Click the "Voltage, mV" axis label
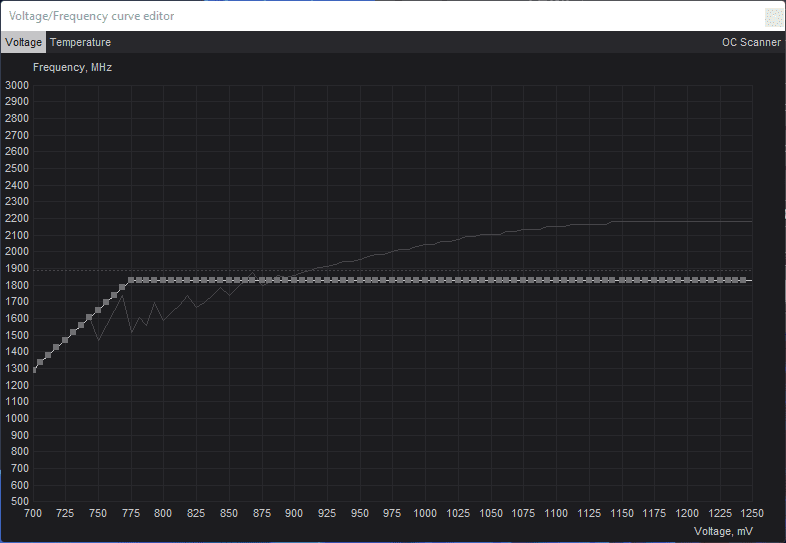Screen dimensions: 786x543 (x=723, y=531)
